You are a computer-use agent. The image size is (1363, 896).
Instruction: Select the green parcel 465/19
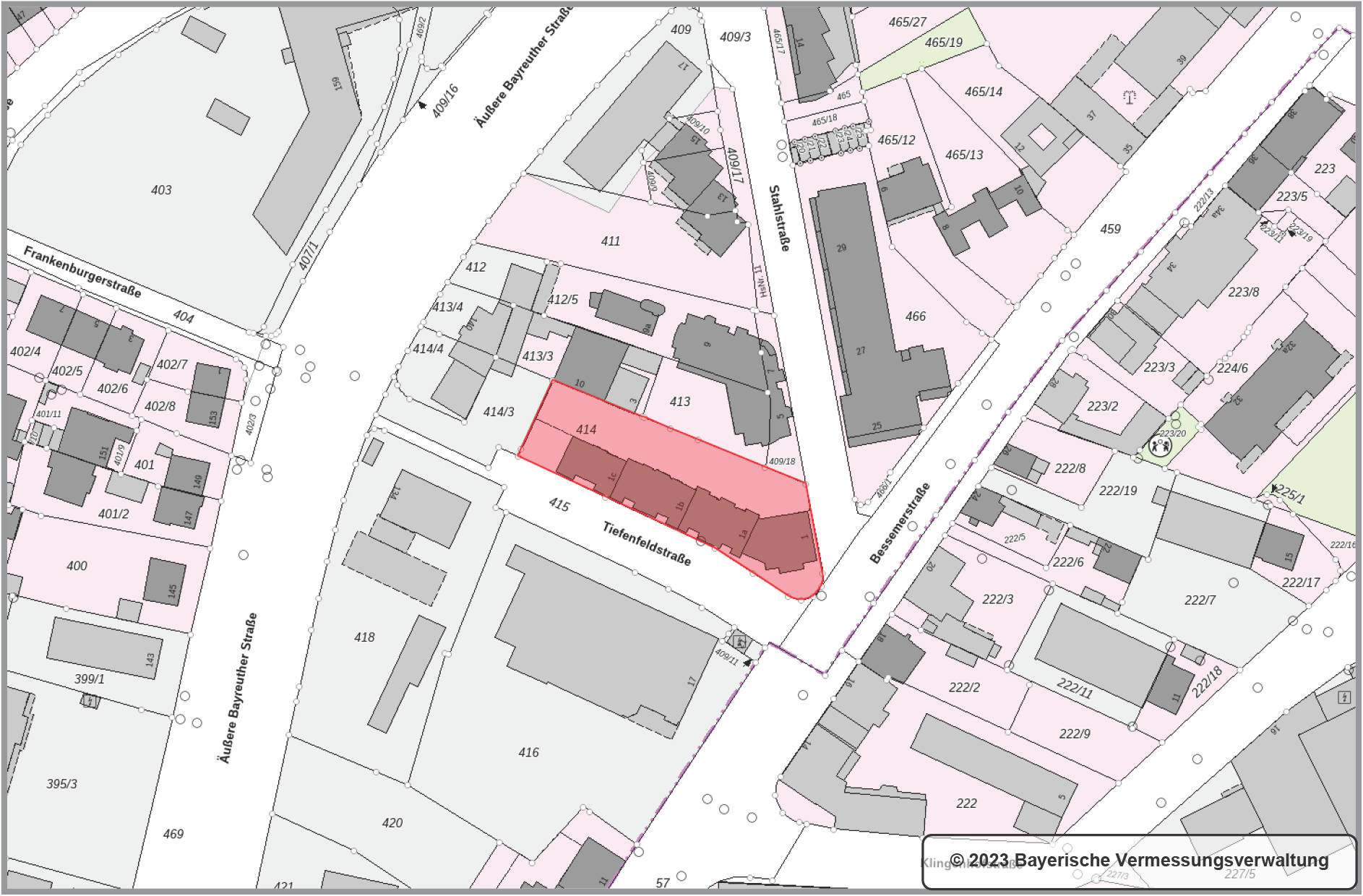click(x=944, y=42)
